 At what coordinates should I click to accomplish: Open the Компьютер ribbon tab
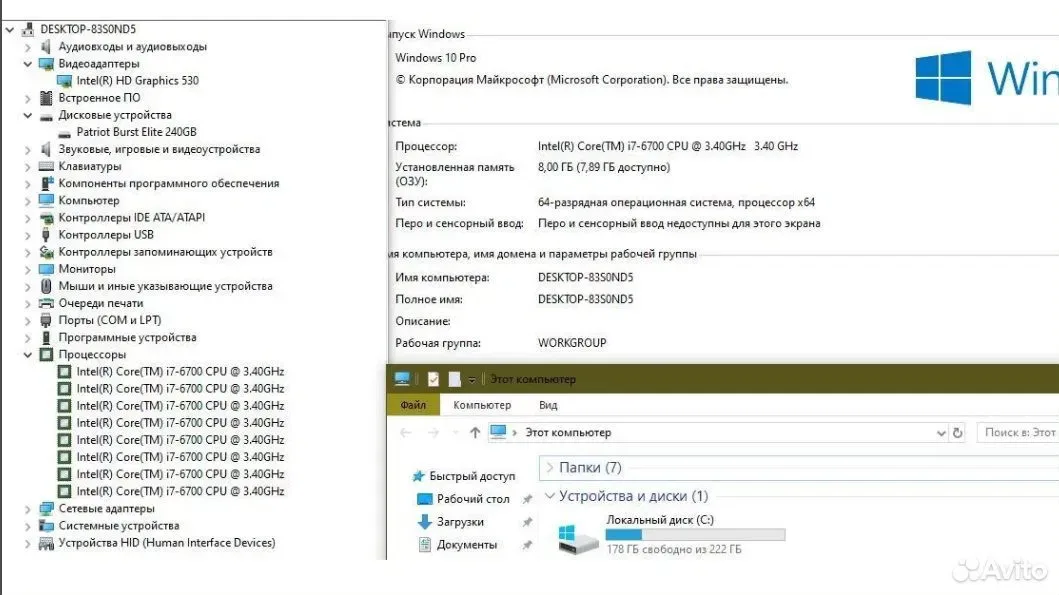click(x=482, y=405)
